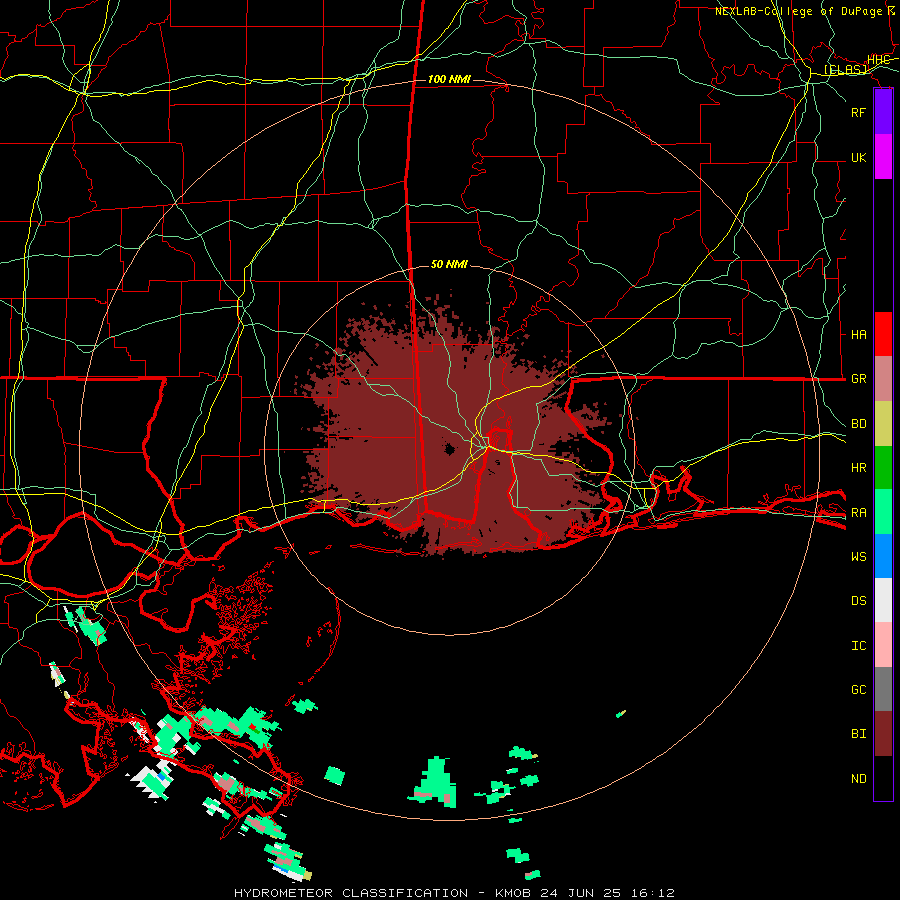Click the olive-yellow BD legend swatch
This screenshot has height=900, width=900.
point(883,423)
